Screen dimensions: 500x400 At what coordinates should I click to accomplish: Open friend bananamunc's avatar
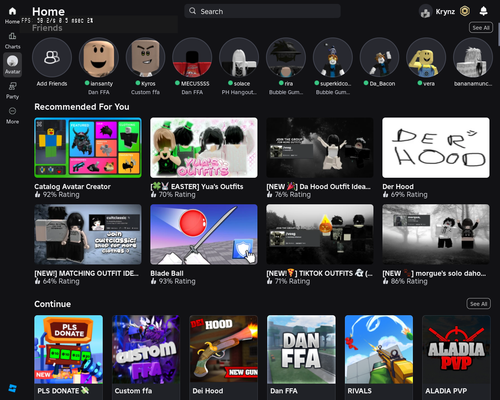[473, 57]
